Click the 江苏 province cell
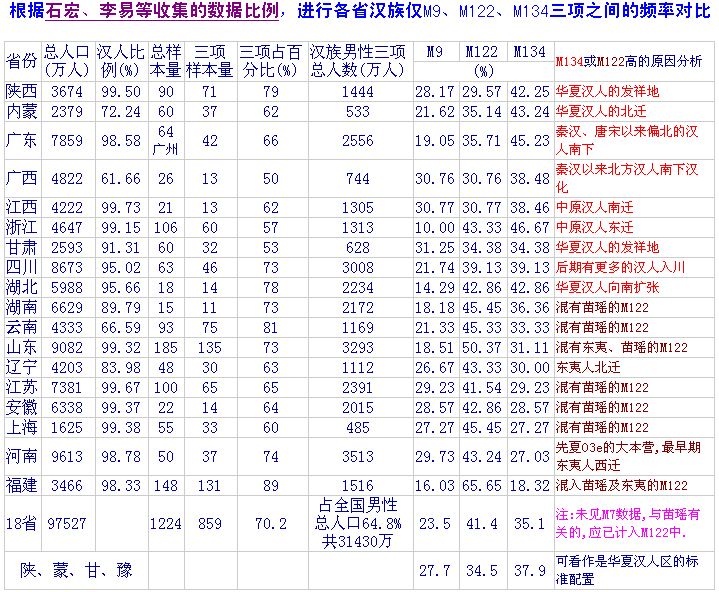 coord(21,387)
